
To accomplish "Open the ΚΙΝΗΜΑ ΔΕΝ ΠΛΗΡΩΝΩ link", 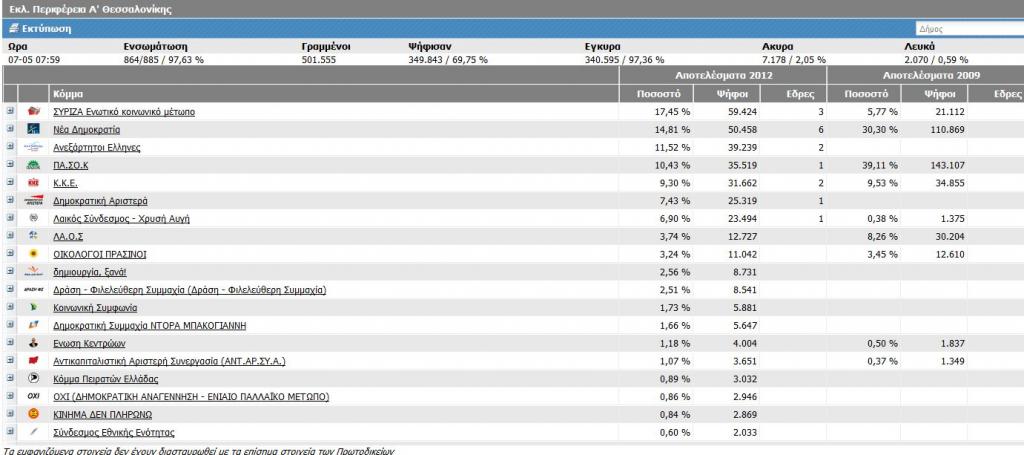I will pyautogui.click(x=103, y=414).
